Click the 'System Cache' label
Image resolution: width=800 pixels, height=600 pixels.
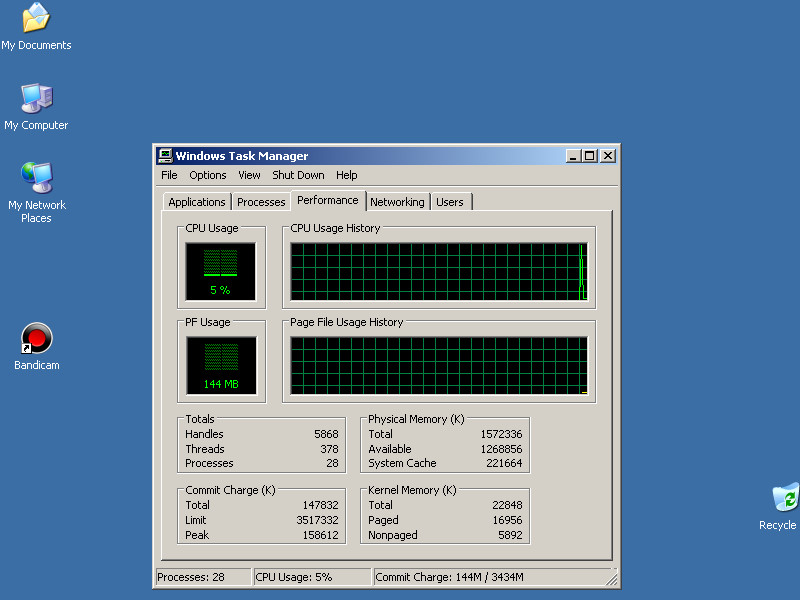(402, 463)
